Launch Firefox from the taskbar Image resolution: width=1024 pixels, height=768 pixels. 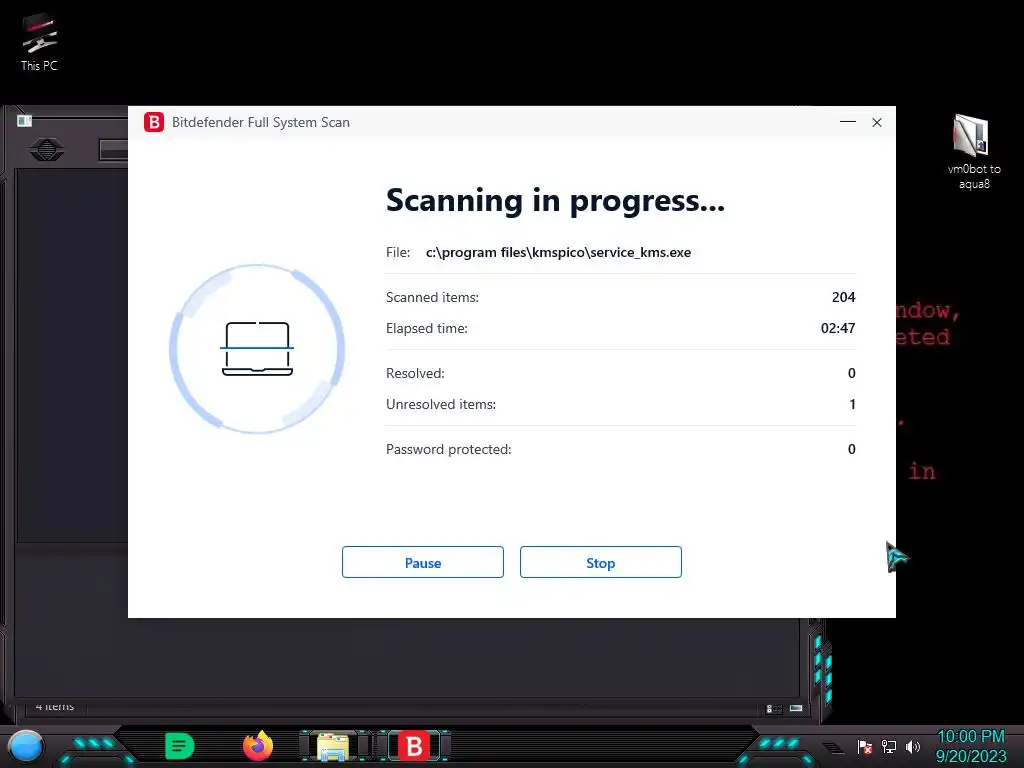click(x=258, y=746)
